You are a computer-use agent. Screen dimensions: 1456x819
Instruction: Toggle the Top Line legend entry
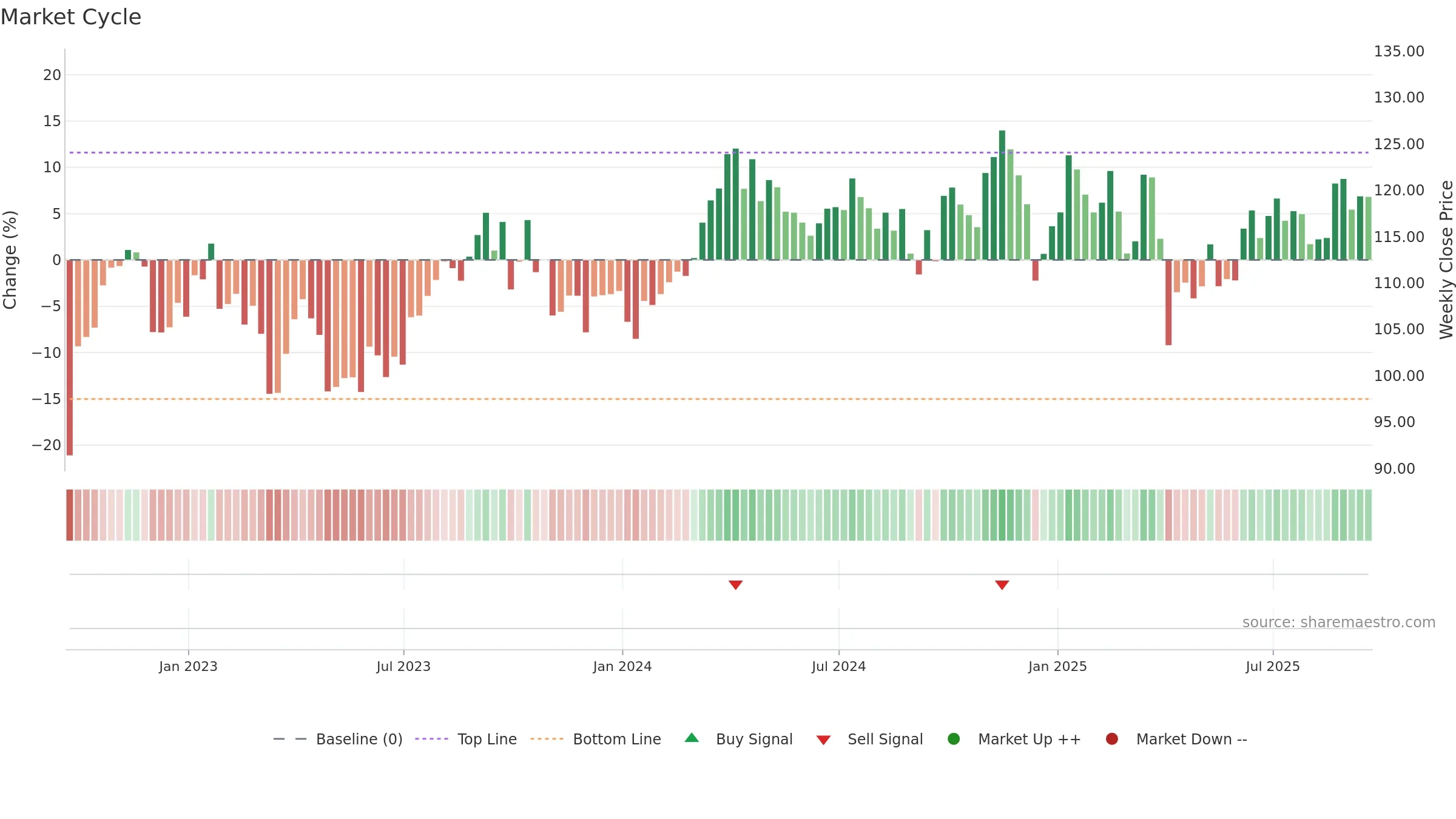pyautogui.click(x=466, y=739)
